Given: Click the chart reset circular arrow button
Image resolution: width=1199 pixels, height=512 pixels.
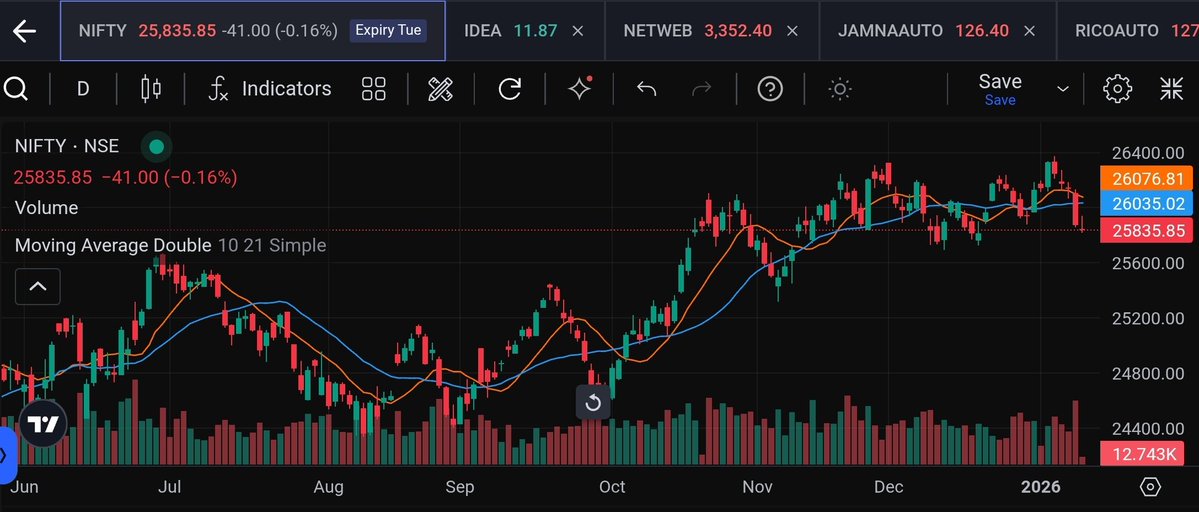Looking at the screenshot, I should [x=593, y=403].
